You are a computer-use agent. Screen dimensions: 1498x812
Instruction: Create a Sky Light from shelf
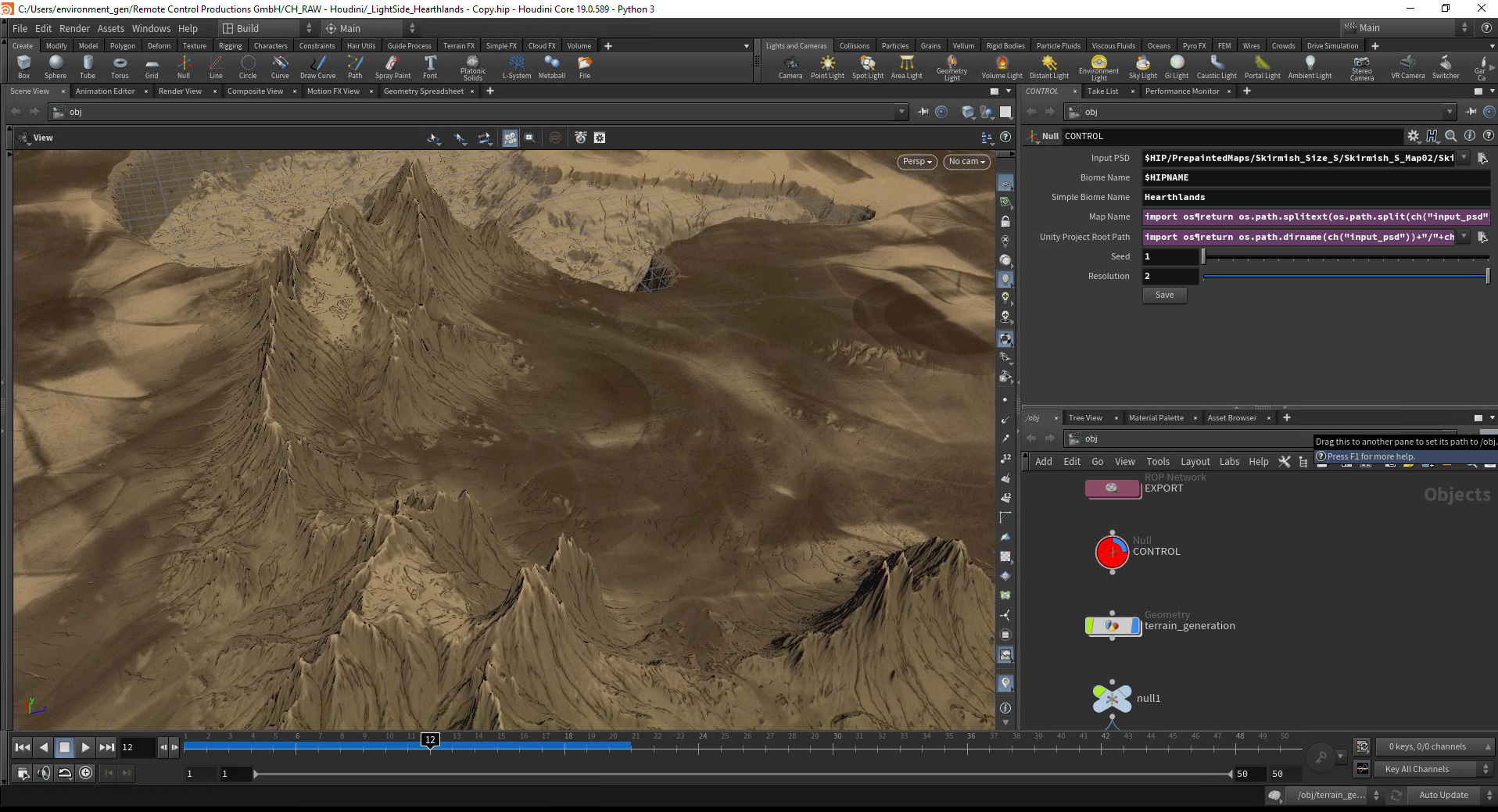point(1142,66)
